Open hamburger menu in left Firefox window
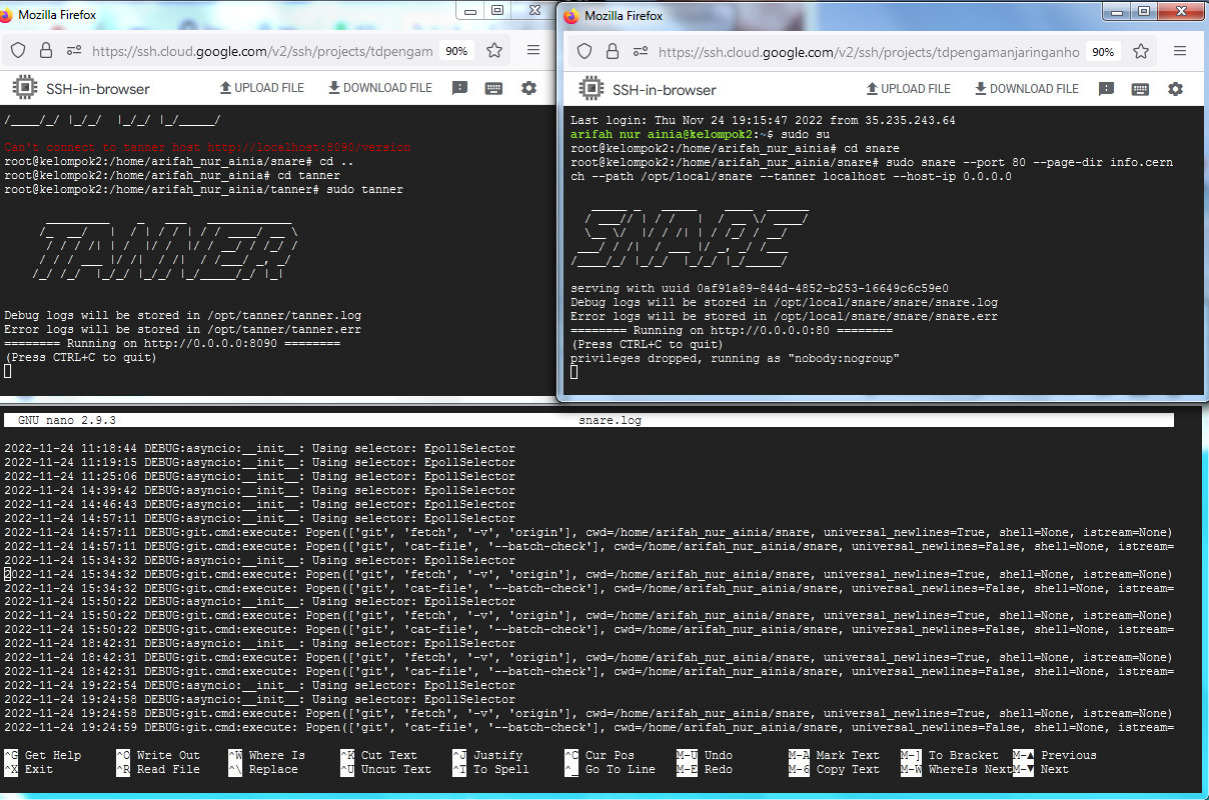 point(534,50)
